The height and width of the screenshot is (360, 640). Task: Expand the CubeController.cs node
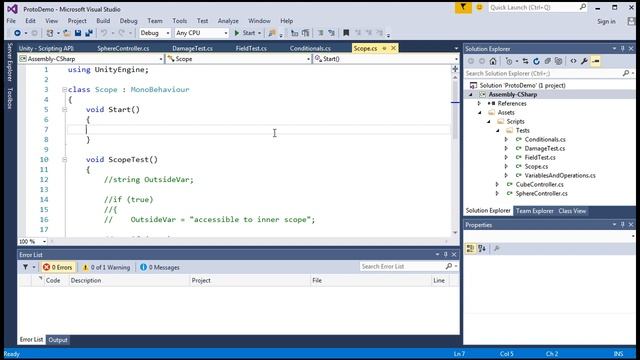point(497,184)
